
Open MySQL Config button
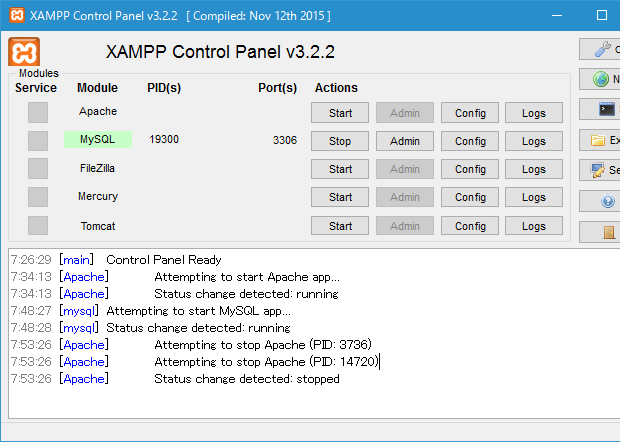tap(470, 141)
